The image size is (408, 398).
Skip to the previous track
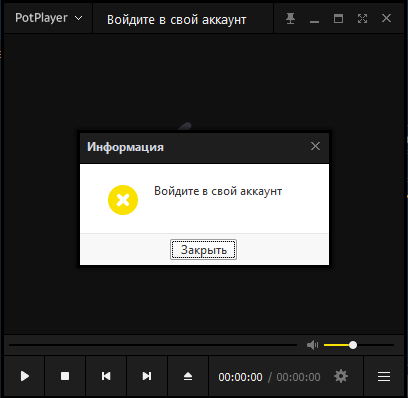coord(106,376)
